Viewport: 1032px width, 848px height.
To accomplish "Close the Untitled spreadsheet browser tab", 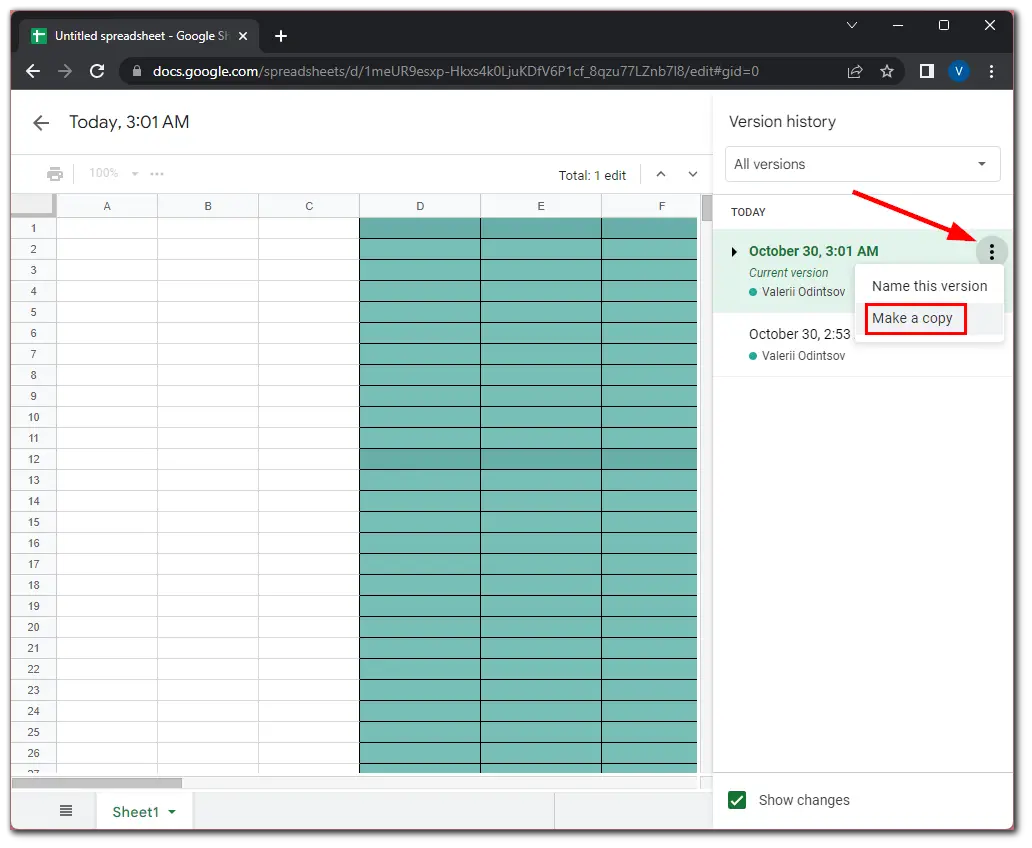I will click(243, 36).
